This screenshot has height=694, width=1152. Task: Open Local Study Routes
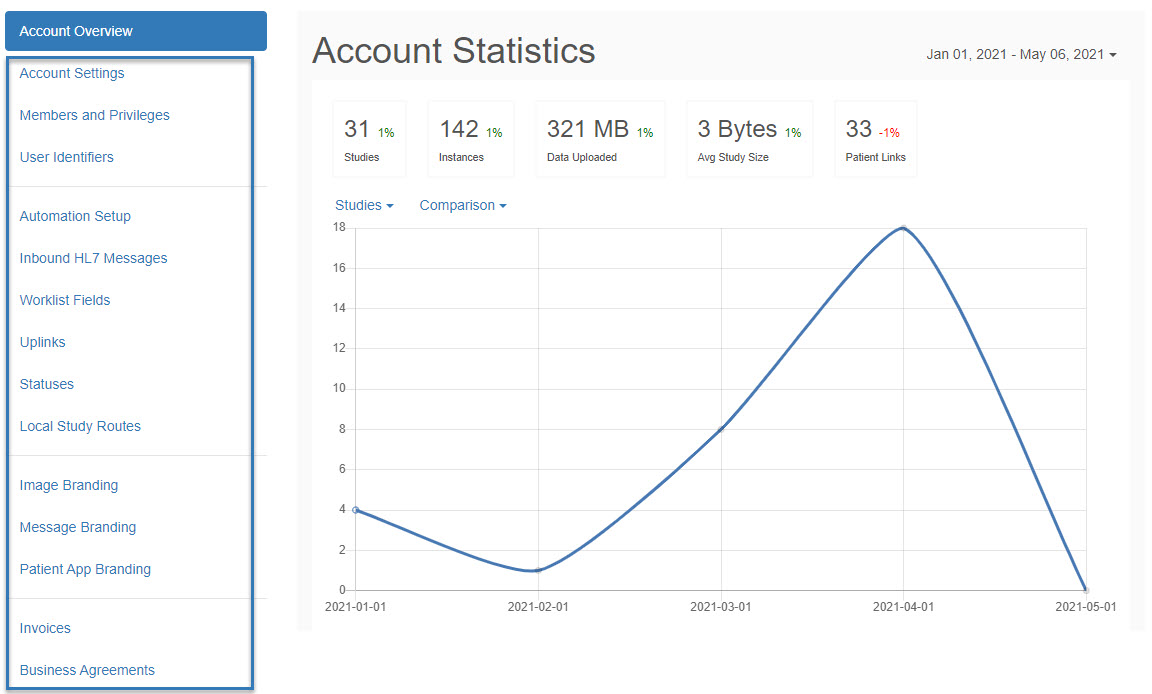coord(80,426)
